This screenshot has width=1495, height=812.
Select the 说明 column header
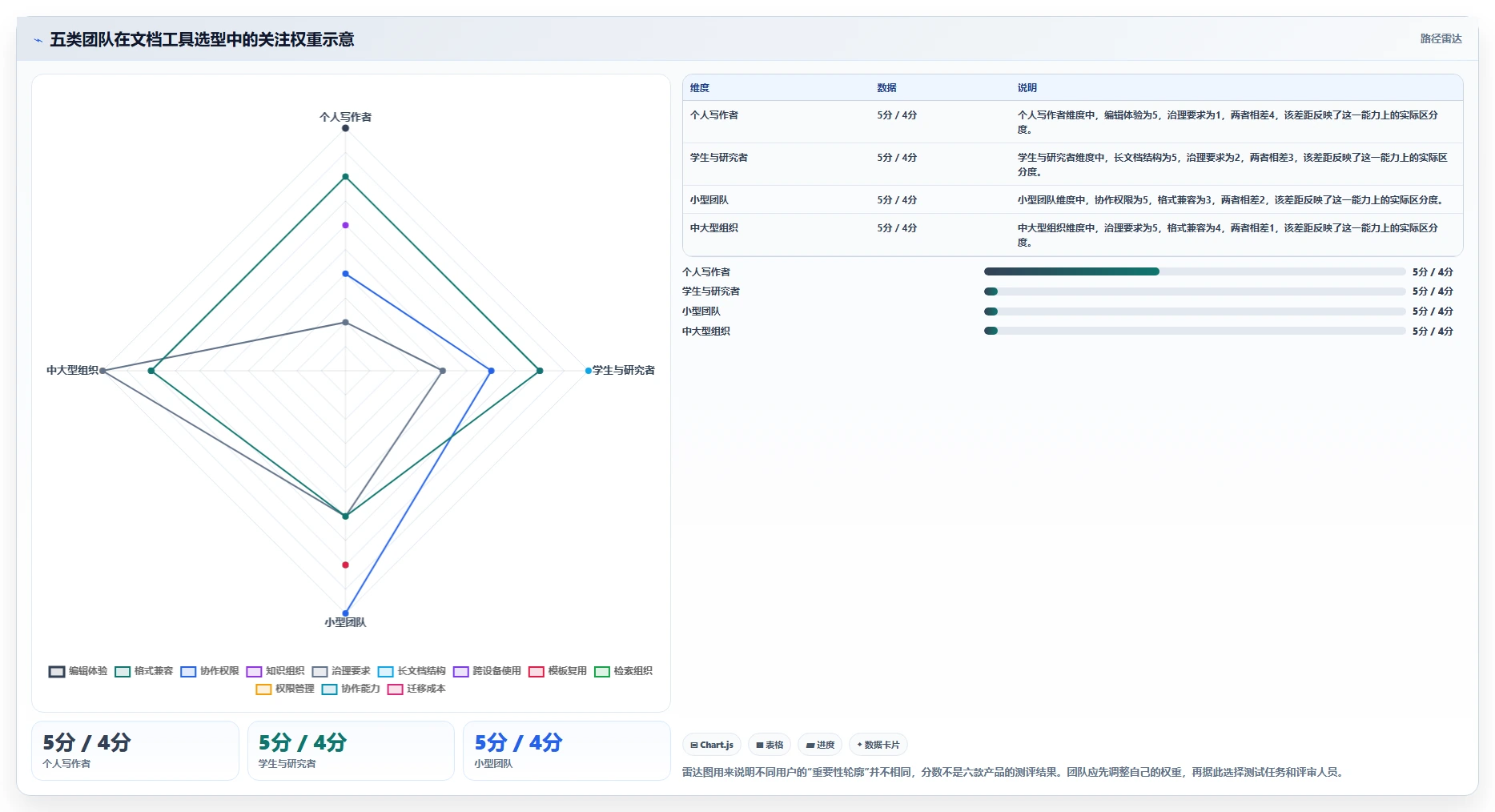(x=1027, y=88)
